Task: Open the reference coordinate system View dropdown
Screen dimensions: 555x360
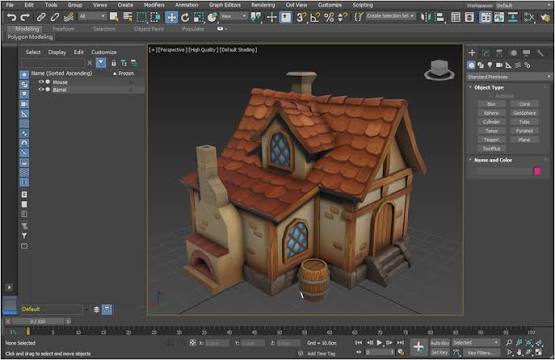Action: click(234, 16)
